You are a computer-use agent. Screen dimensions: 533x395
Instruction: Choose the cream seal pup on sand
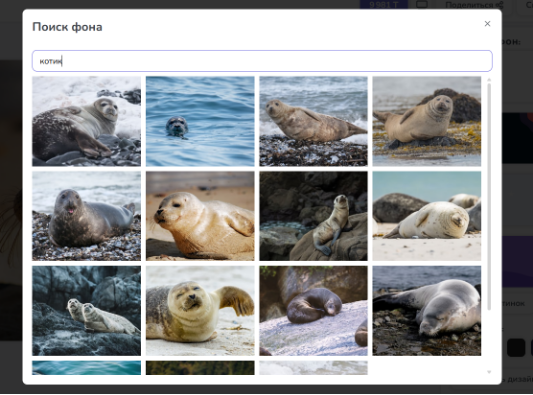(200, 216)
